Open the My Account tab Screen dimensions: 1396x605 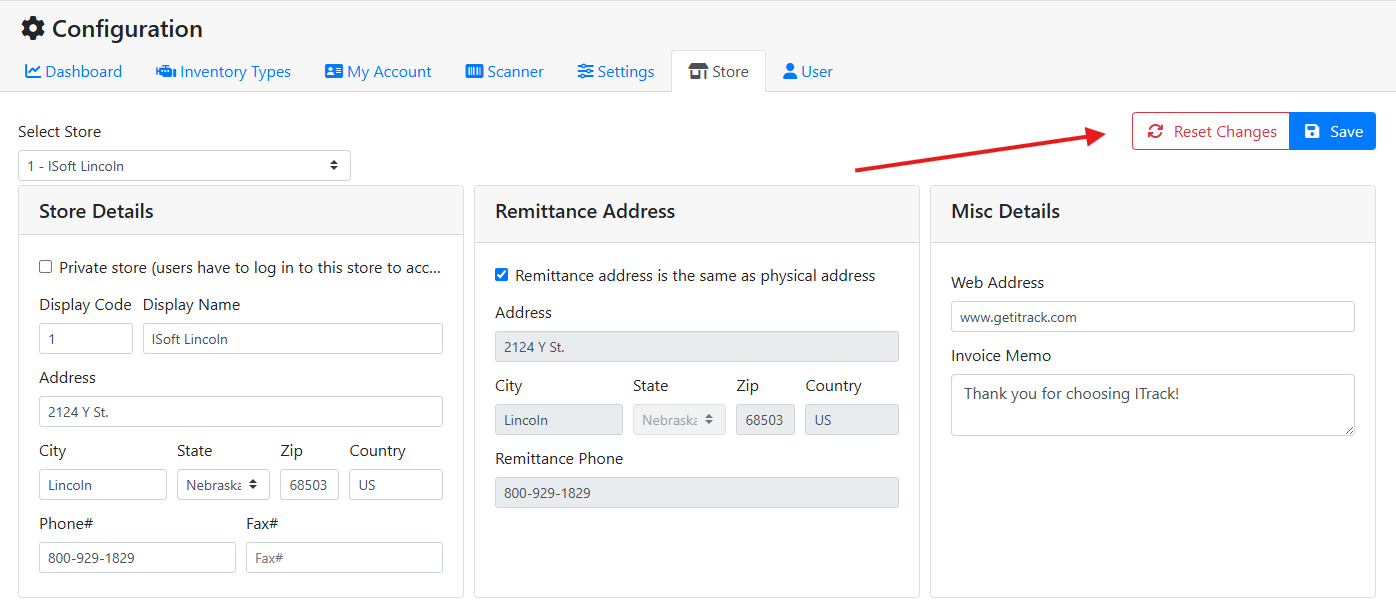378,72
